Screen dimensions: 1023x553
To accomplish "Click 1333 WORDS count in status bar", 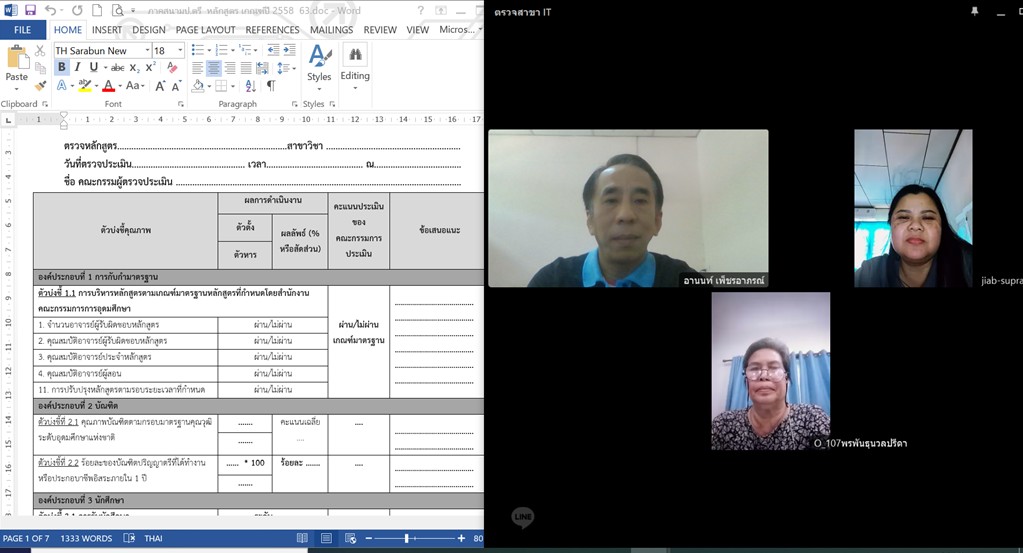I will pos(86,538).
